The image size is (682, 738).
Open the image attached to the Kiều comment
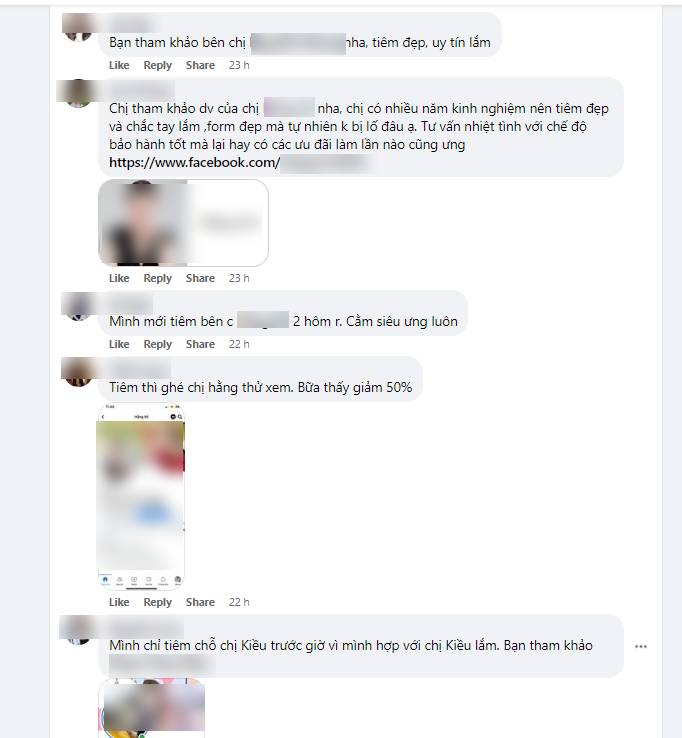point(152,708)
